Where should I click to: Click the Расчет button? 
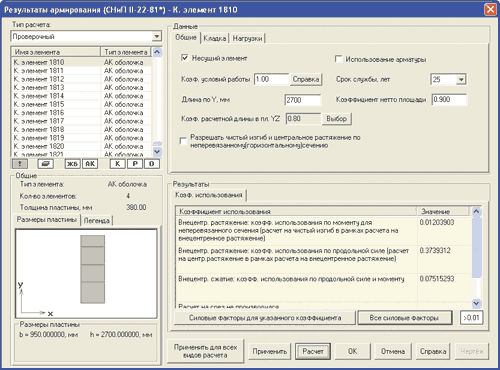(x=313, y=351)
